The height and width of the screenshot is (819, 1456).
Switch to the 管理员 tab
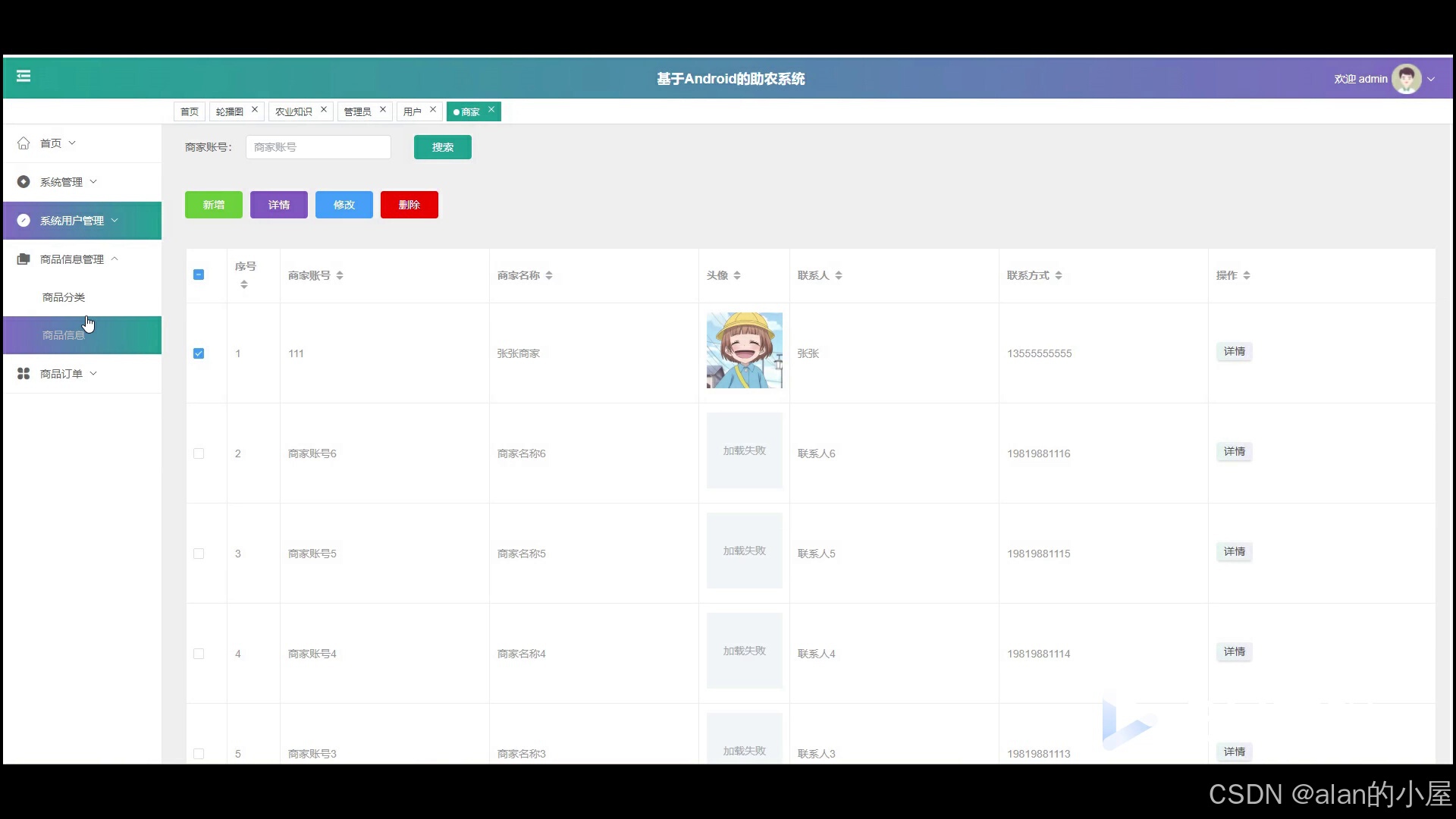point(357,111)
